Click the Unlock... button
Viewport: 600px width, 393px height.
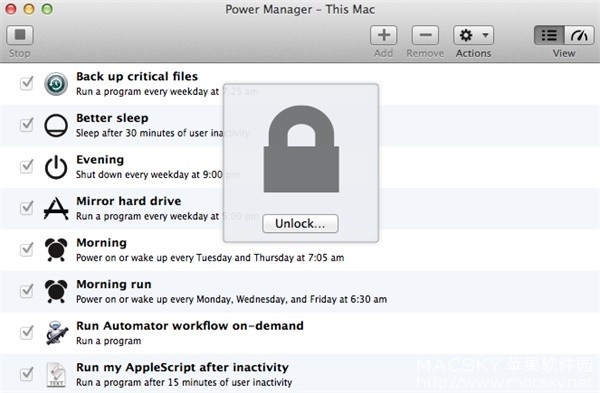point(300,223)
